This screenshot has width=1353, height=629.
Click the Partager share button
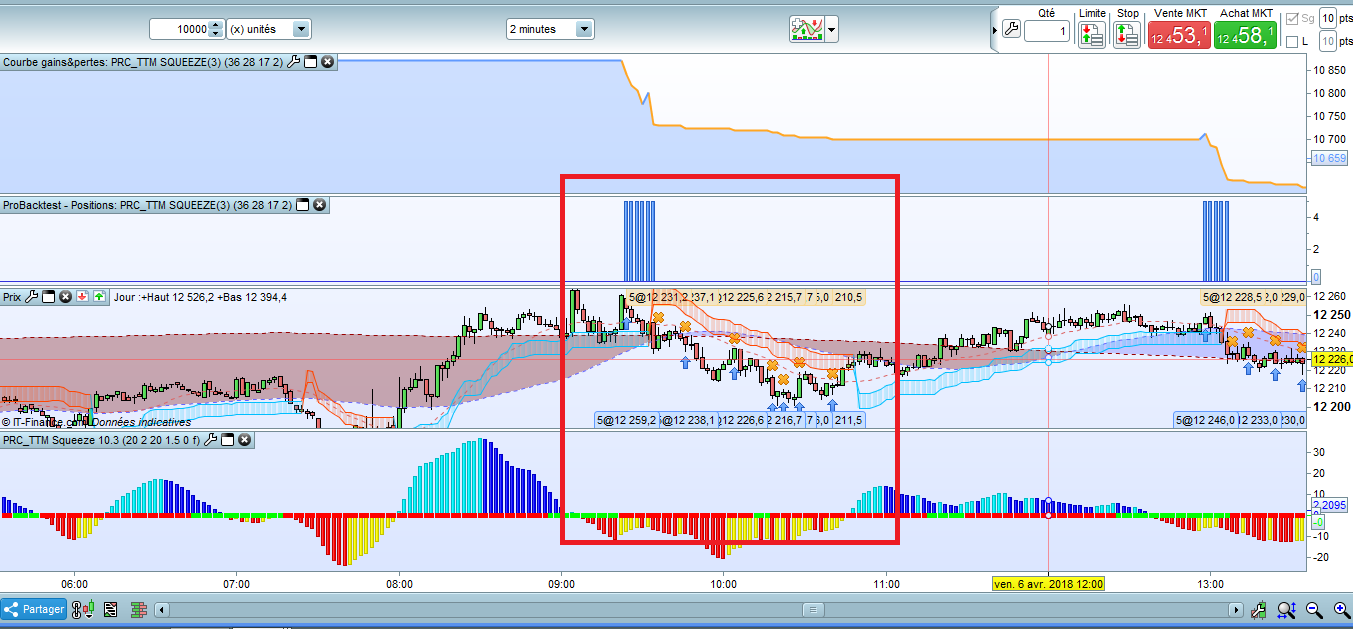(34, 609)
